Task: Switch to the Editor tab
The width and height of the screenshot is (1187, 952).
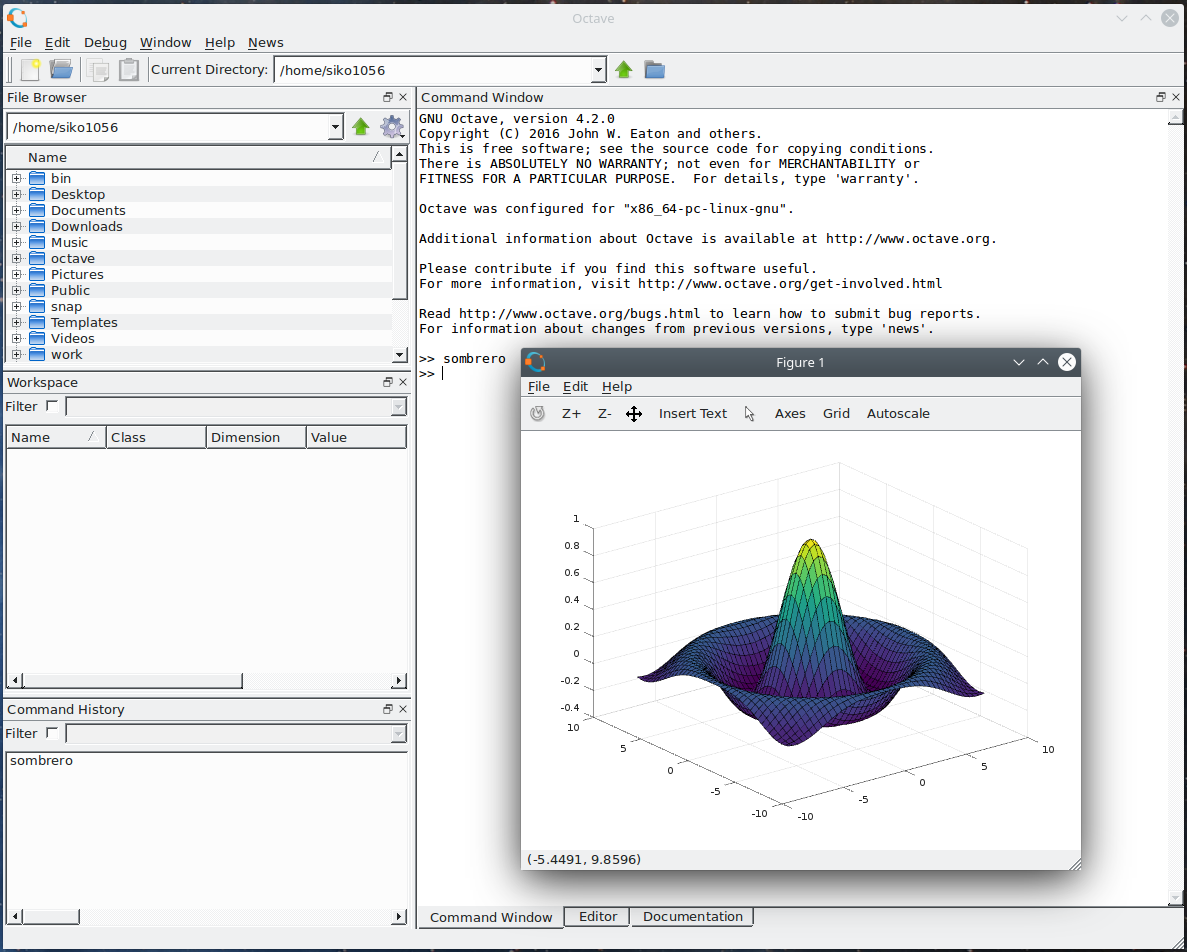Action: pyautogui.click(x=598, y=916)
